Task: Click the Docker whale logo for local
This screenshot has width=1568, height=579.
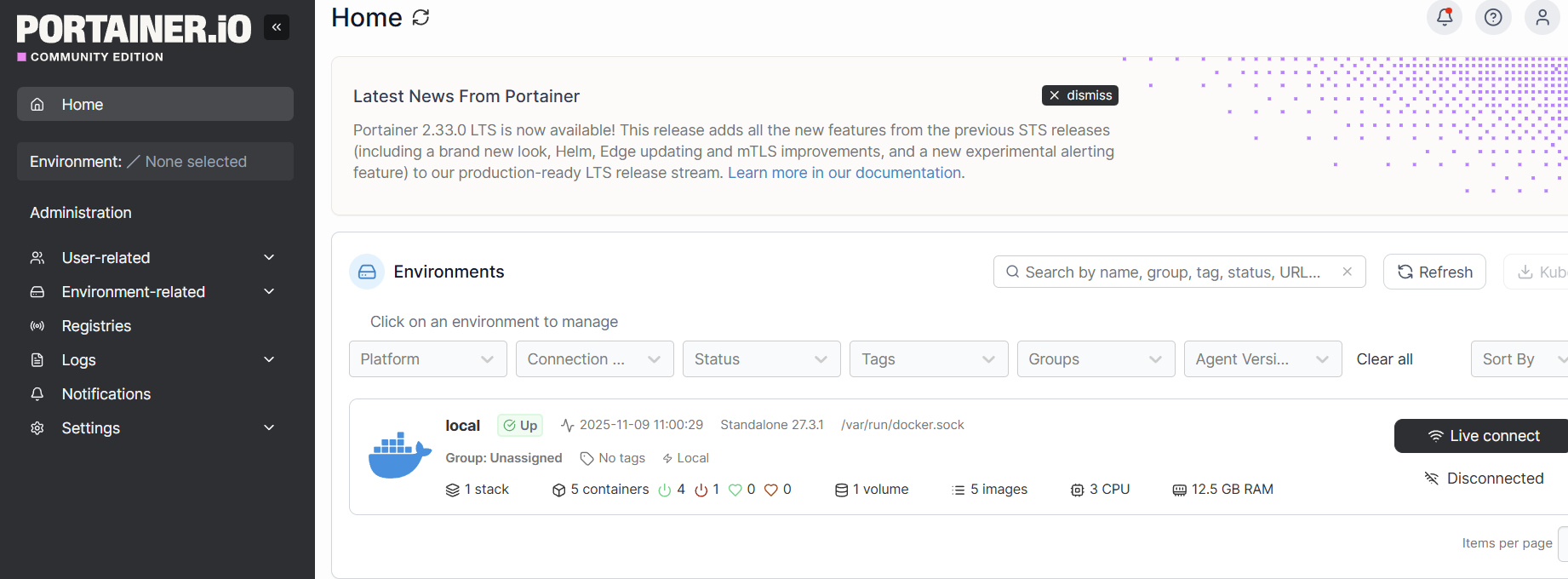Action: 399,456
